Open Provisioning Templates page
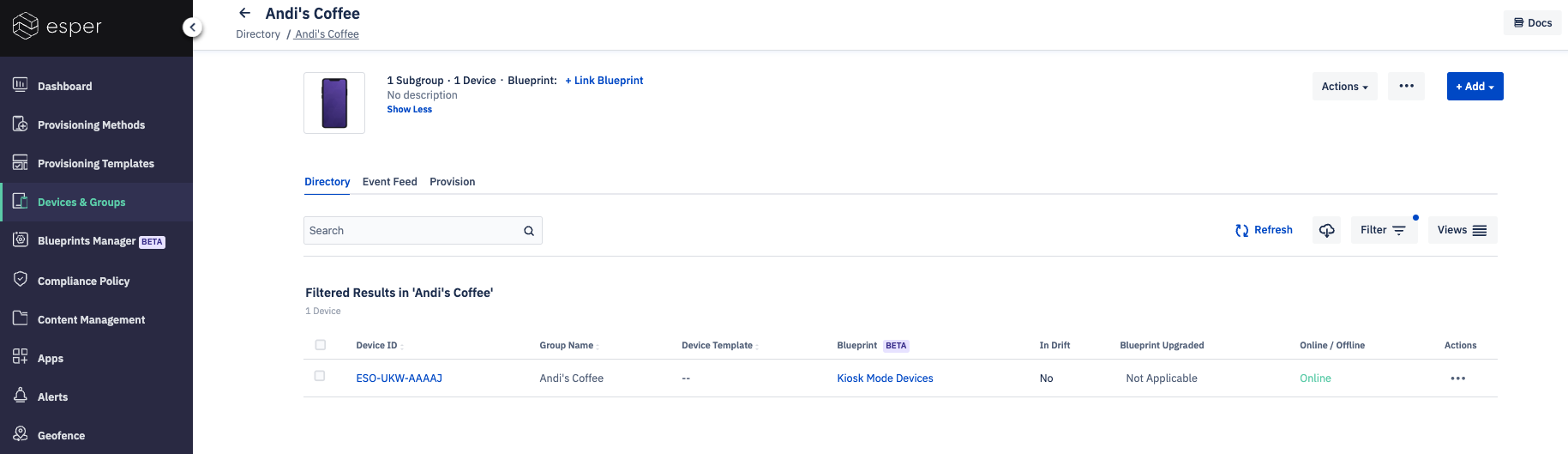This screenshot has height=454, width=1568. (96, 163)
